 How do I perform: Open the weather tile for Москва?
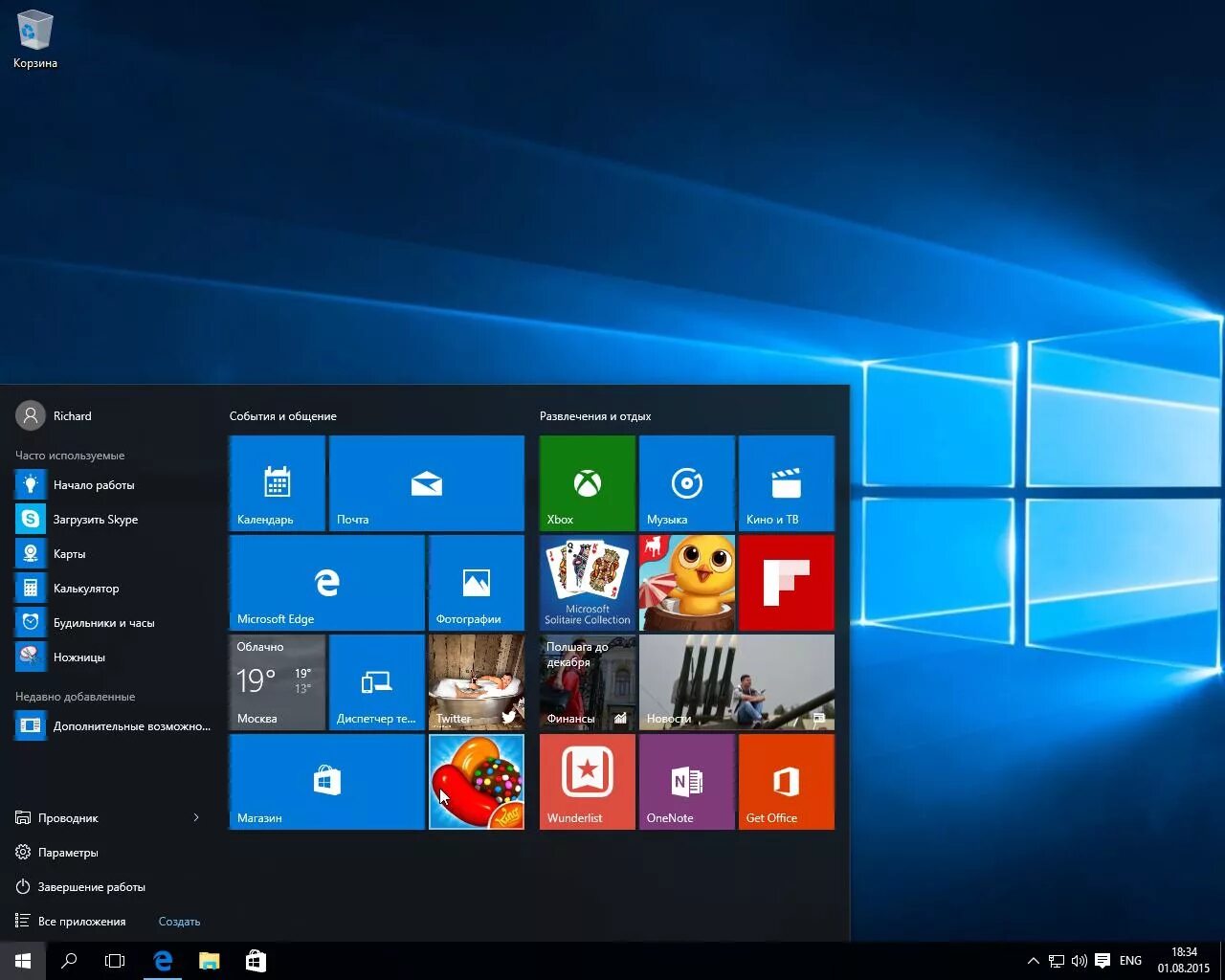278,682
